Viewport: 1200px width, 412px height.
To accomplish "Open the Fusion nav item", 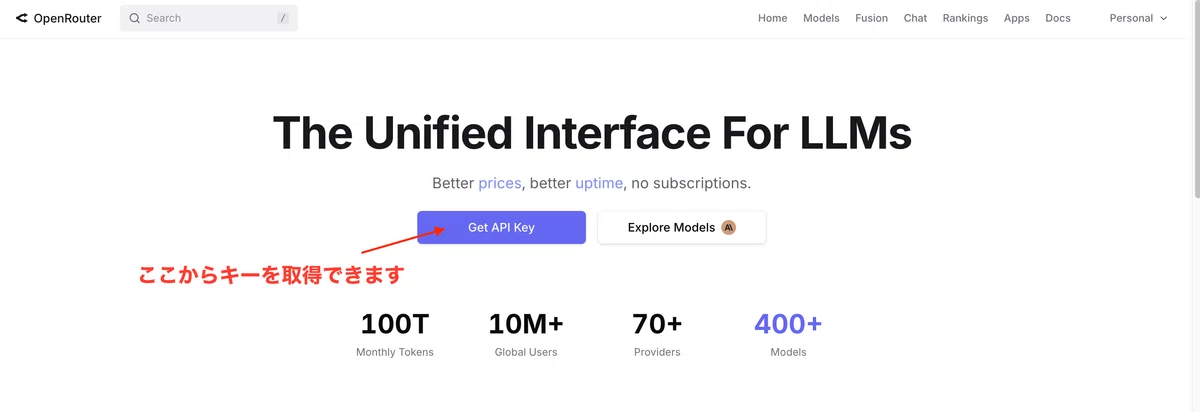I will 871,18.
